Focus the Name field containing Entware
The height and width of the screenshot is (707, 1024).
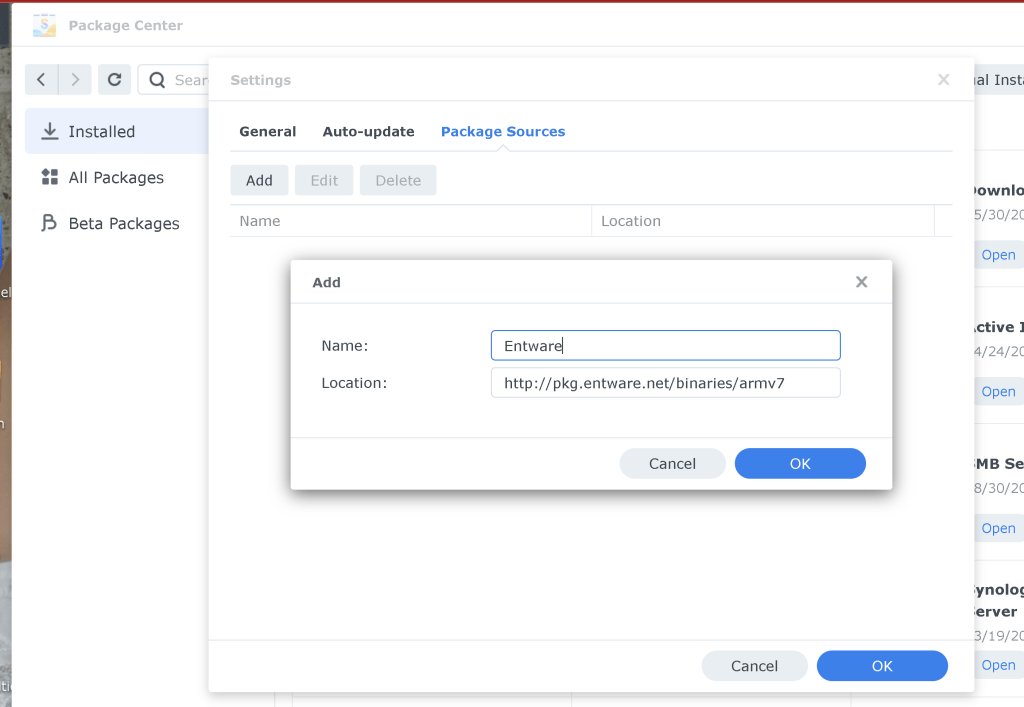pos(665,345)
